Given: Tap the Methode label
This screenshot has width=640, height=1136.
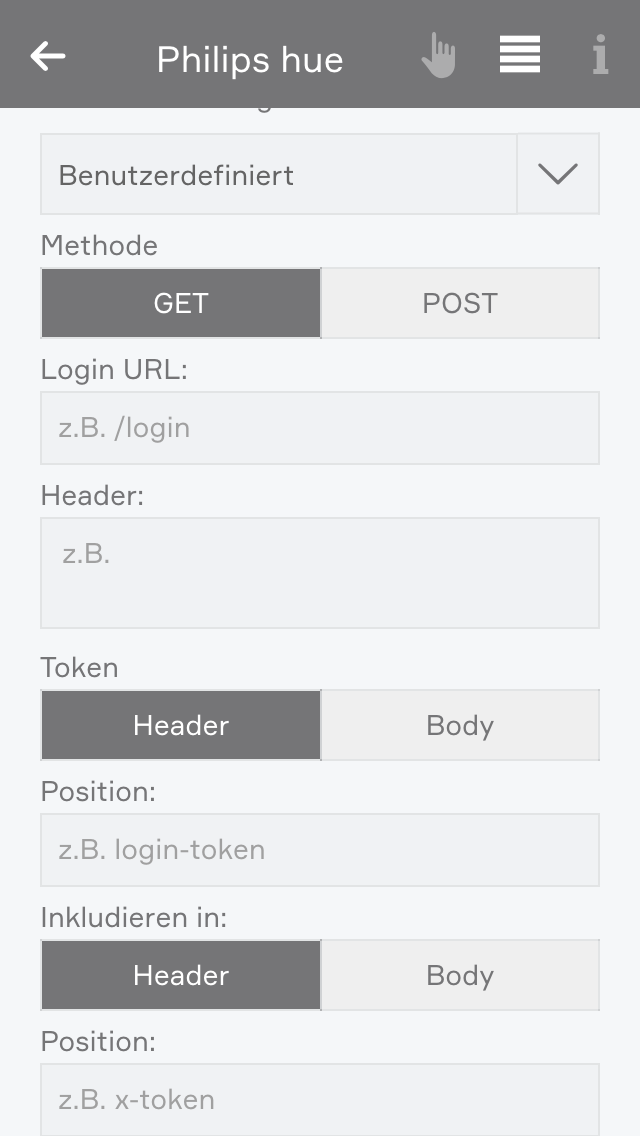Looking at the screenshot, I should click(99, 245).
